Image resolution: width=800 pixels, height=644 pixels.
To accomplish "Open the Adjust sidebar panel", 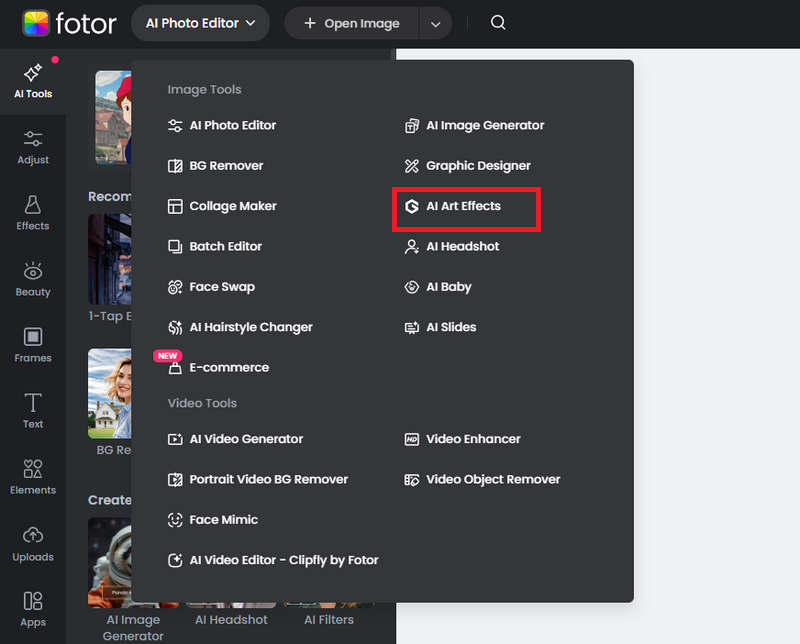I will point(33,147).
